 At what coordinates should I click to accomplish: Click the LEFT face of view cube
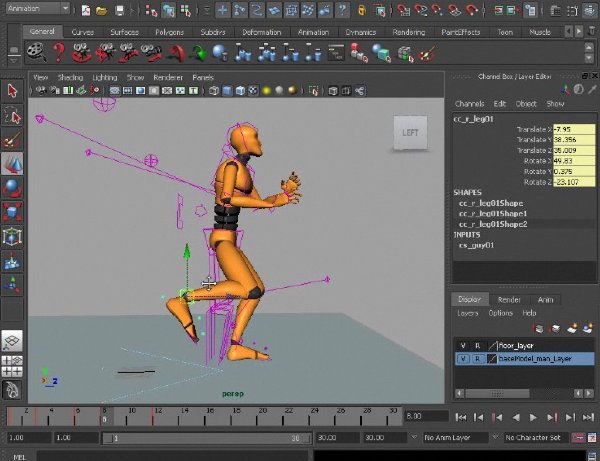click(410, 133)
